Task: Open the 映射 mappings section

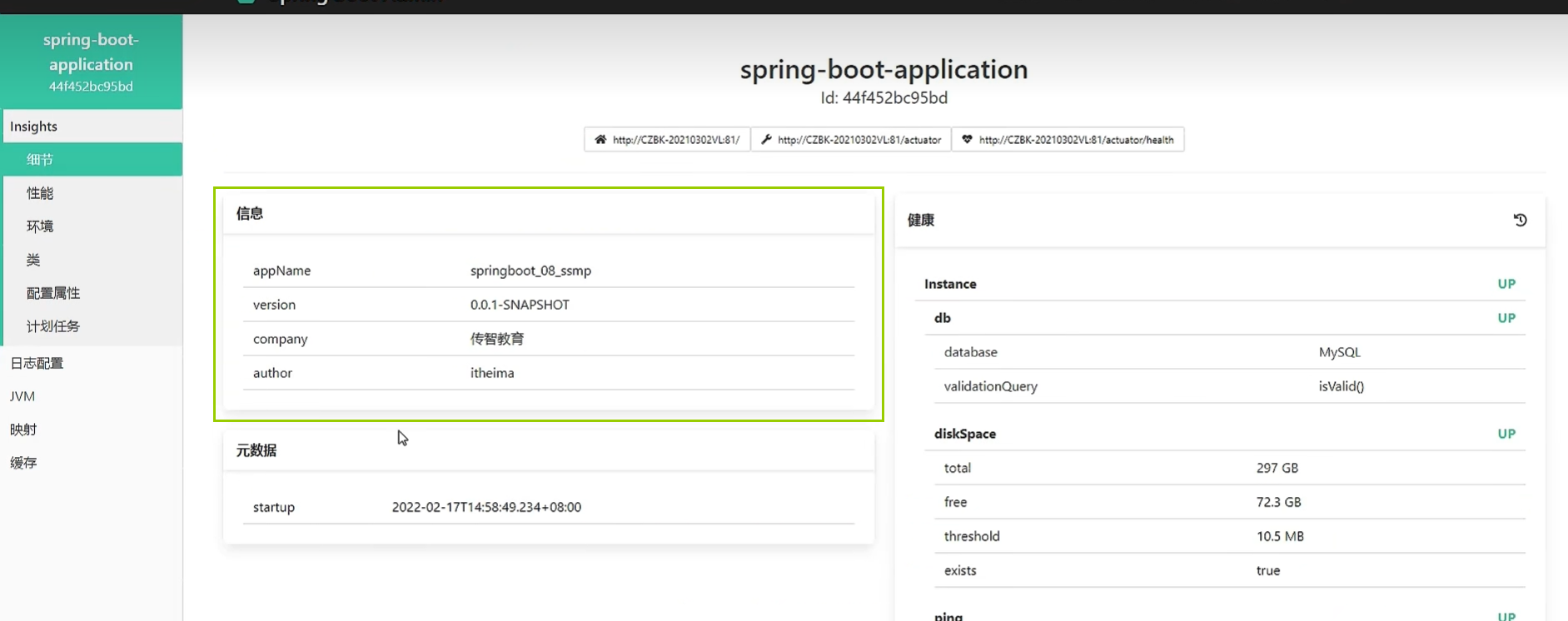Action: pyautogui.click(x=23, y=430)
